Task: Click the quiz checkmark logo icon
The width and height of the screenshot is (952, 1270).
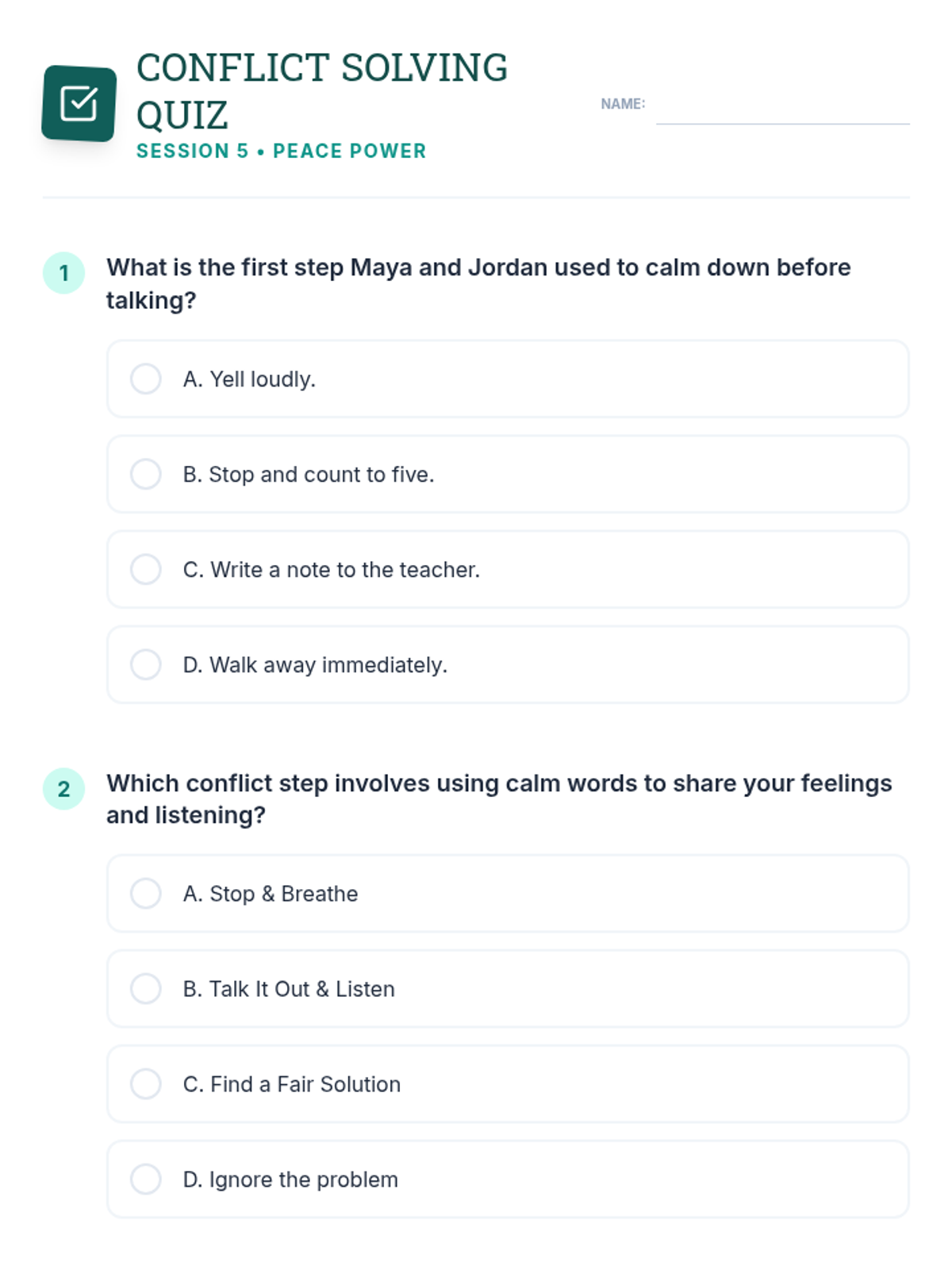Action: pos(79,103)
